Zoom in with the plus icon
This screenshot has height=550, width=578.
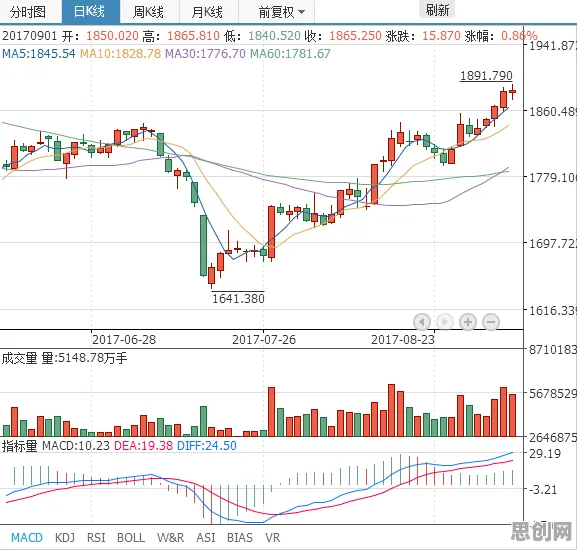tap(468, 322)
